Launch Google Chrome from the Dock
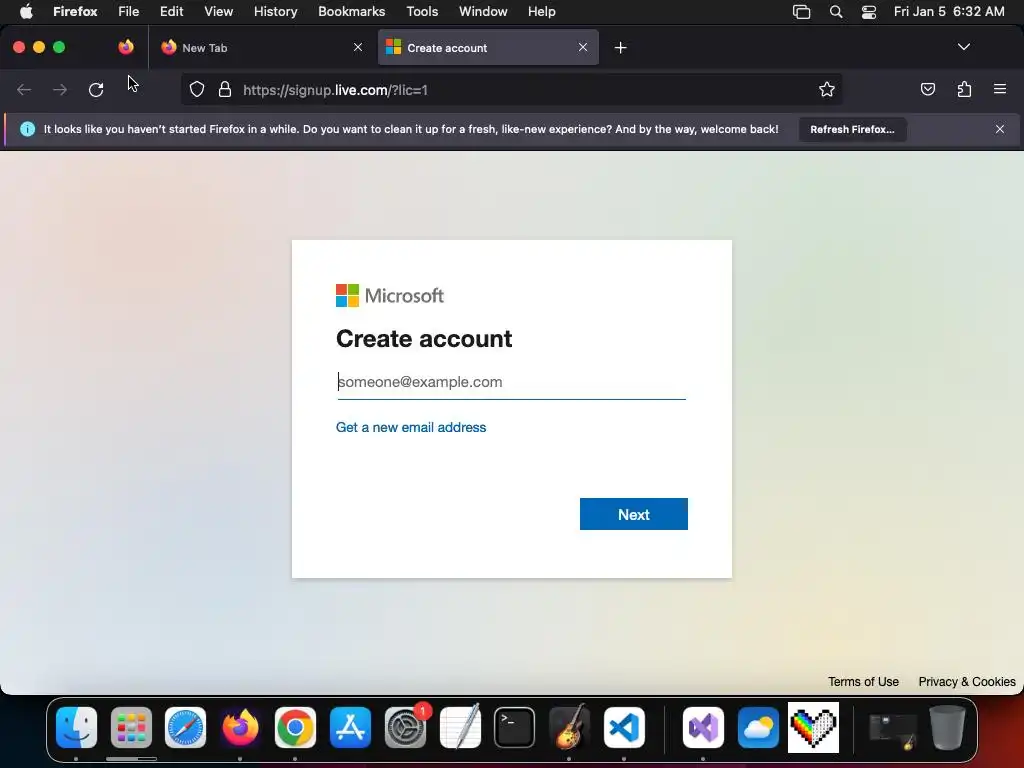This screenshot has width=1024, height=768. 295,727
